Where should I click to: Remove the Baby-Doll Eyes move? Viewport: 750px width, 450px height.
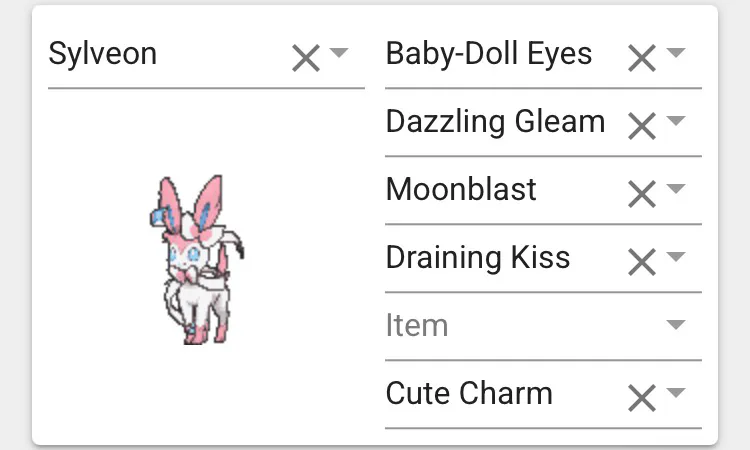click(641, 59)
